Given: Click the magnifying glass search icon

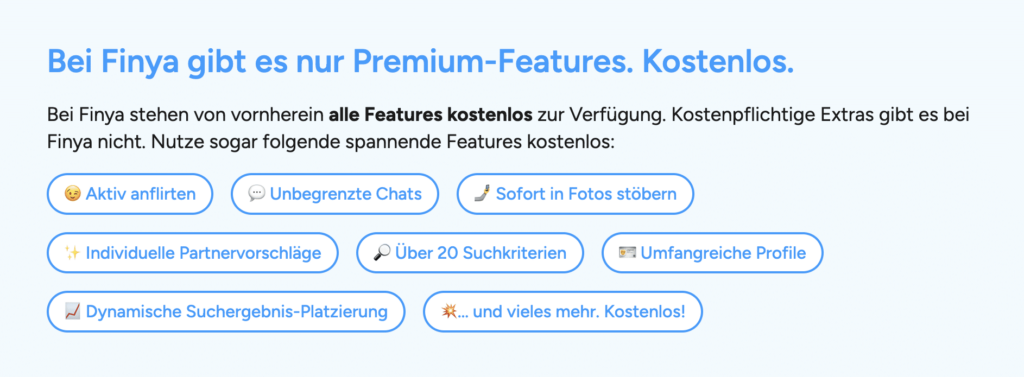Looking at the screenshot, I should point(382,253).
